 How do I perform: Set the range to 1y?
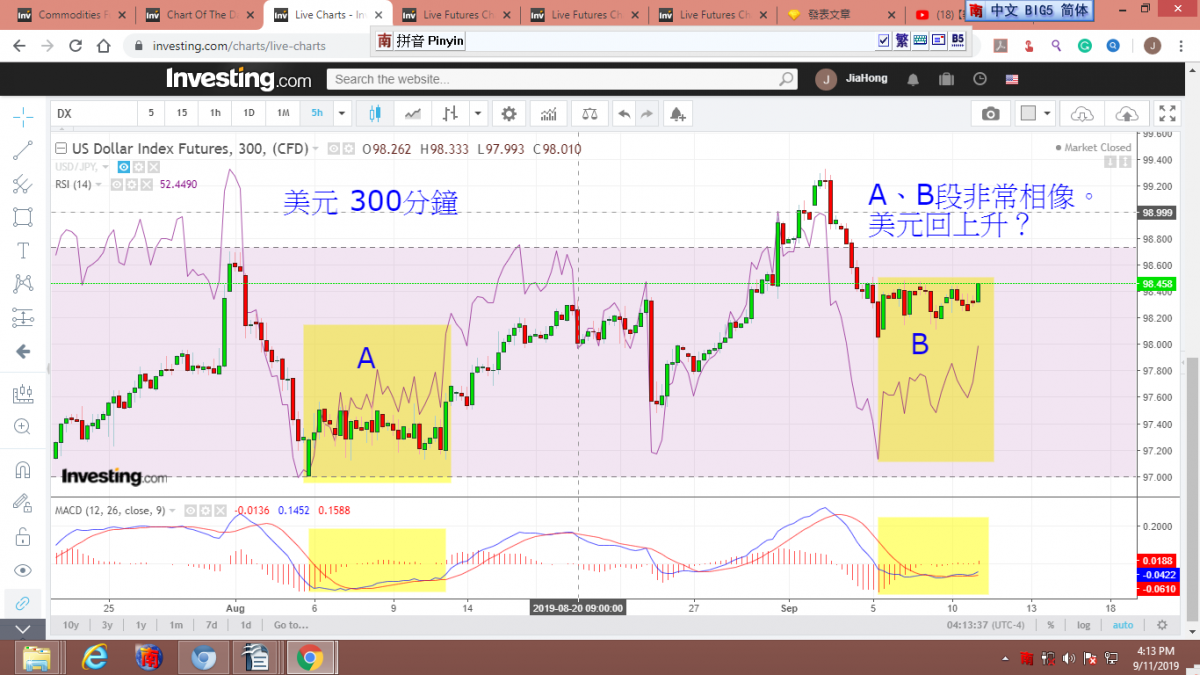[141, 625]
